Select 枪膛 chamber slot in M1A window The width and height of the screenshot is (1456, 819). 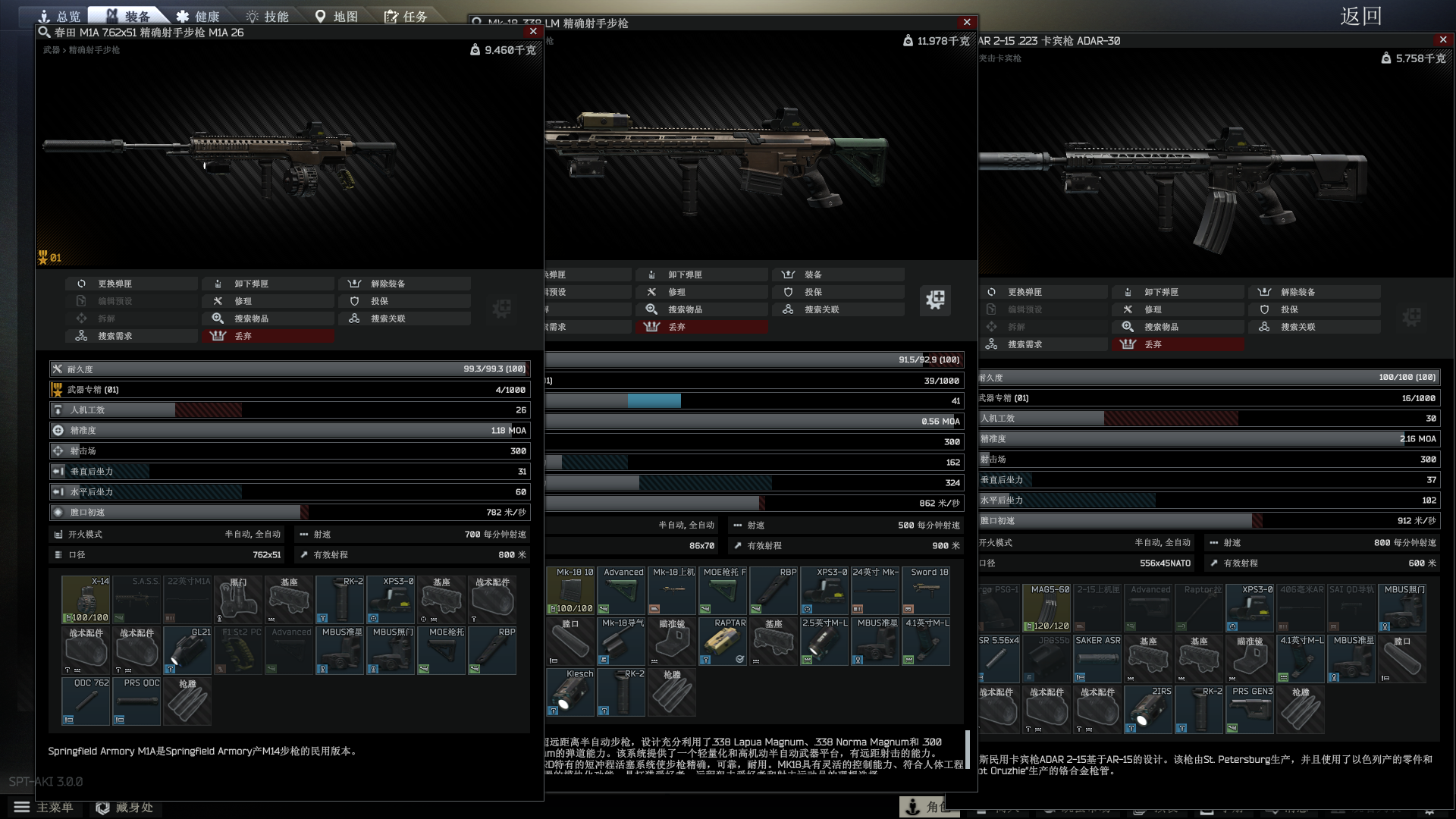[x=187, y=701]
